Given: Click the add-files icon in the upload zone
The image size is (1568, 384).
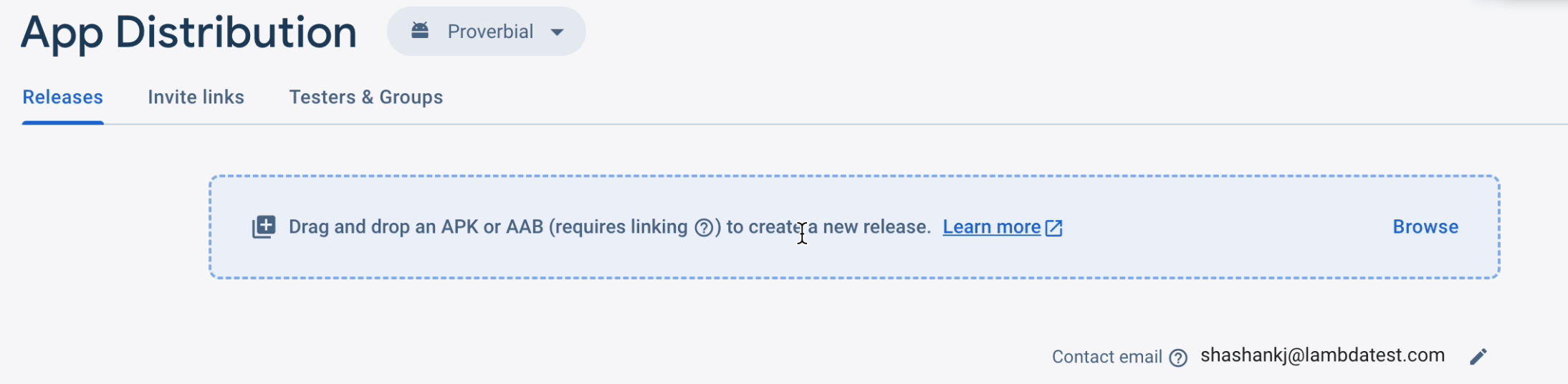Looking at the screenshot, I should point(264,227).
